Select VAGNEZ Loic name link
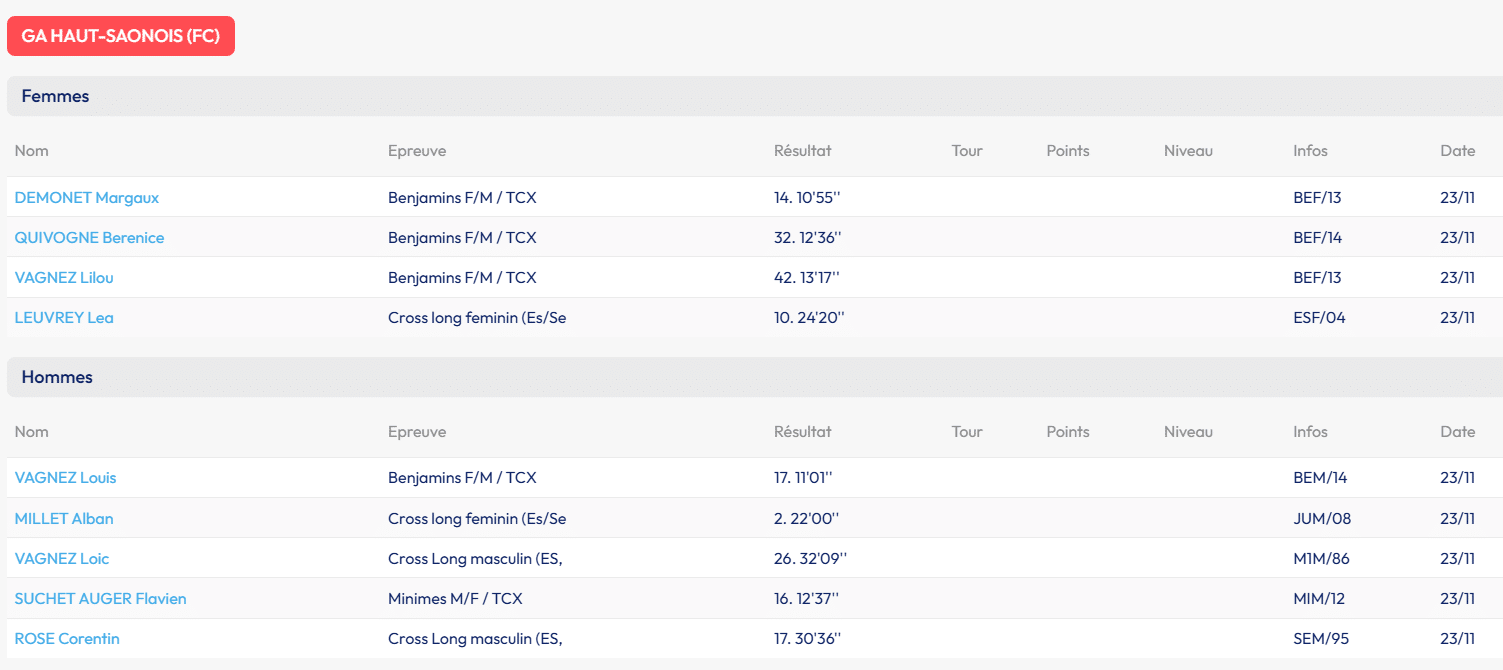Screen dimensions: 1503x670 [x=62, y=559]
